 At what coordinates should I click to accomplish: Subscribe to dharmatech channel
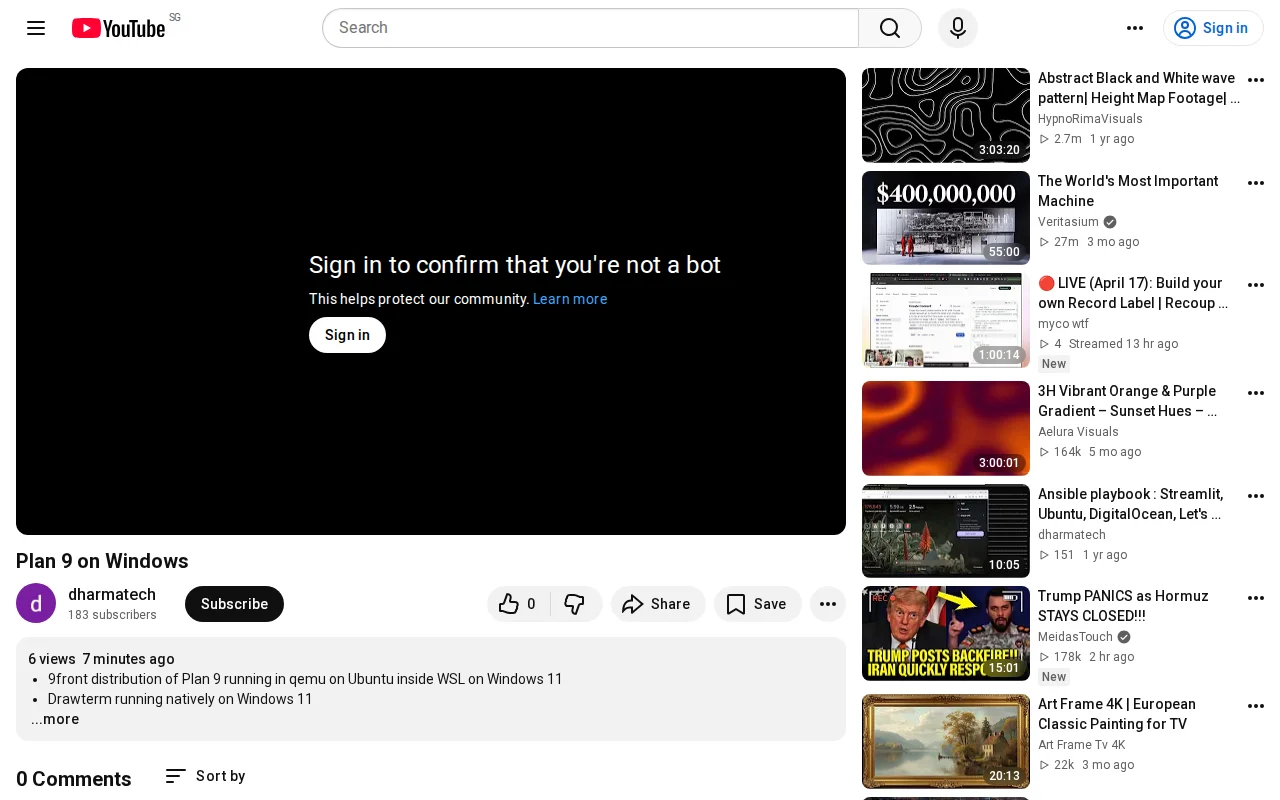tap(234, 604)
